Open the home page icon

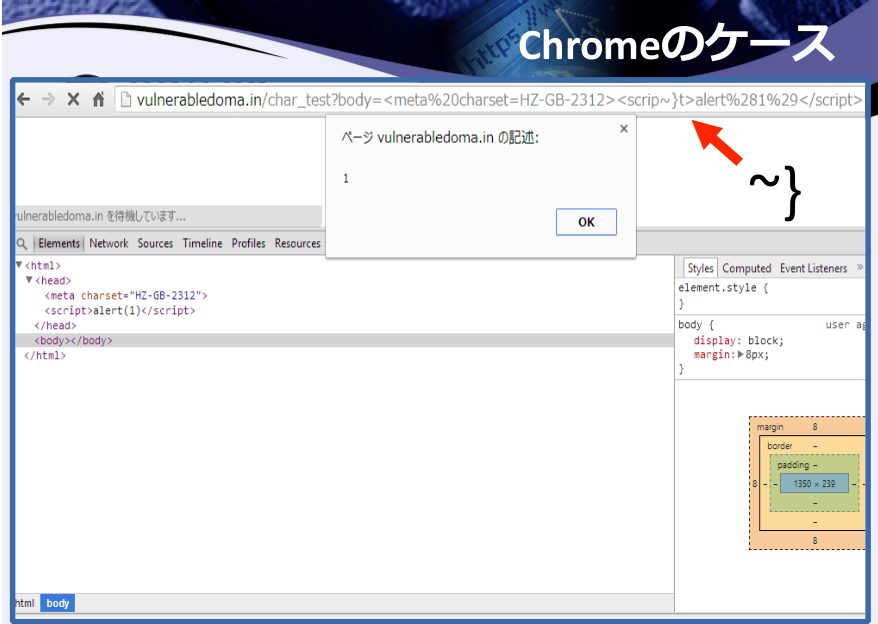pos(99,100)
